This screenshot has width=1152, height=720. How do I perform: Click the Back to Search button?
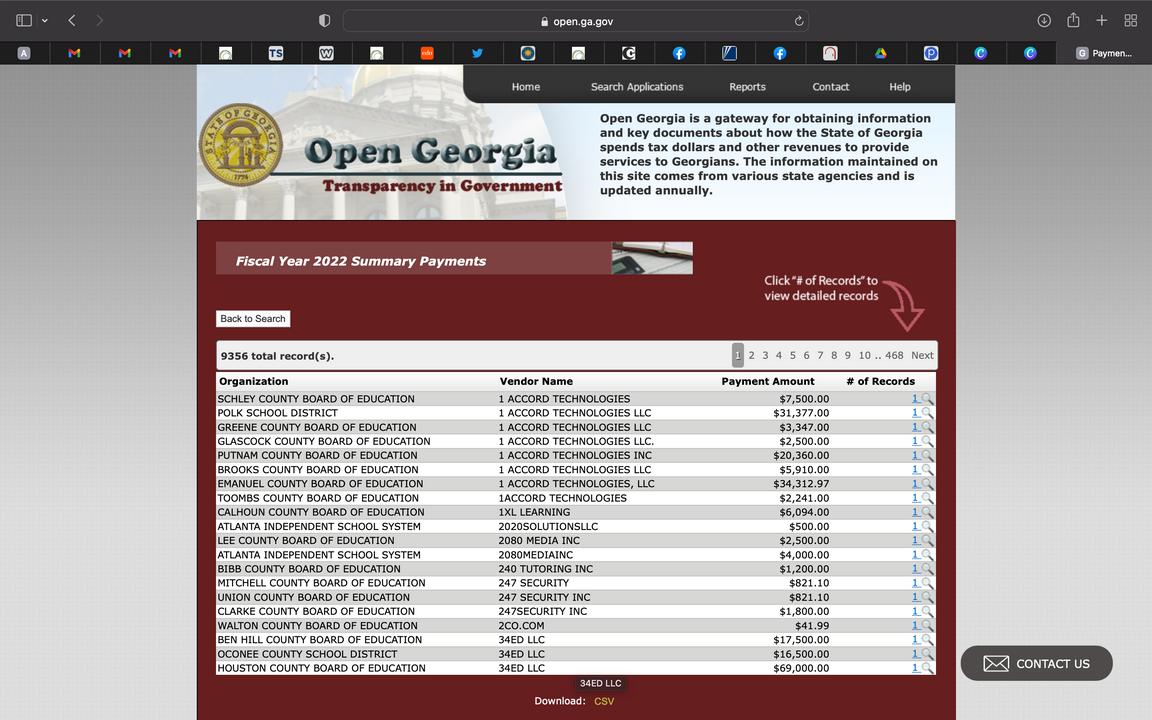[253, 319]
